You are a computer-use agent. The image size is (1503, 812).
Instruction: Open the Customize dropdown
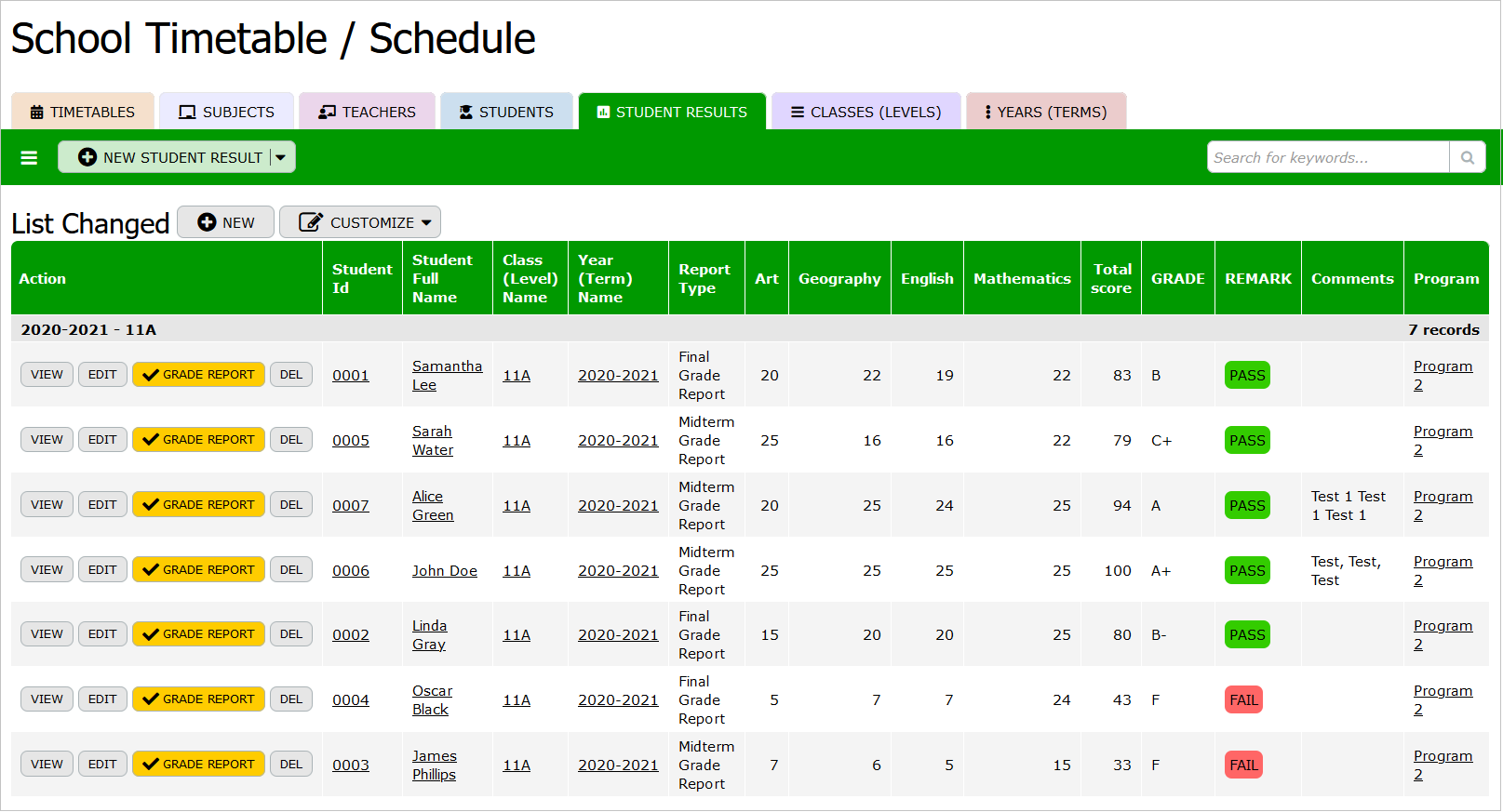click(360, 223)
